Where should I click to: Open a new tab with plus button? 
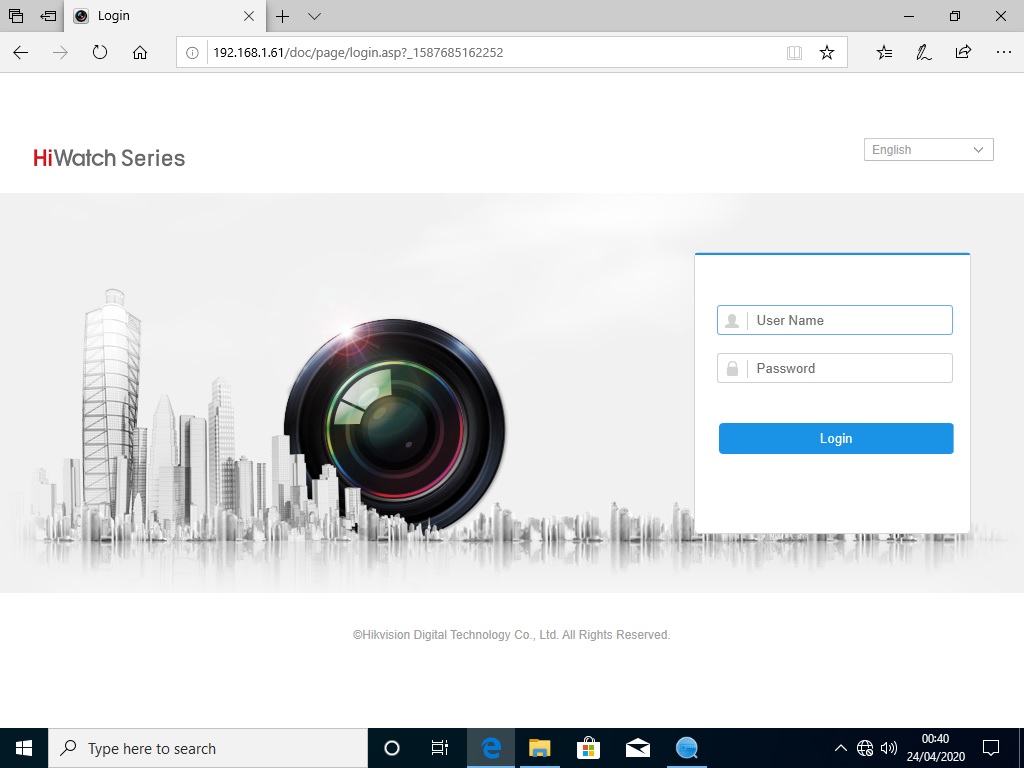pos(283,16)
